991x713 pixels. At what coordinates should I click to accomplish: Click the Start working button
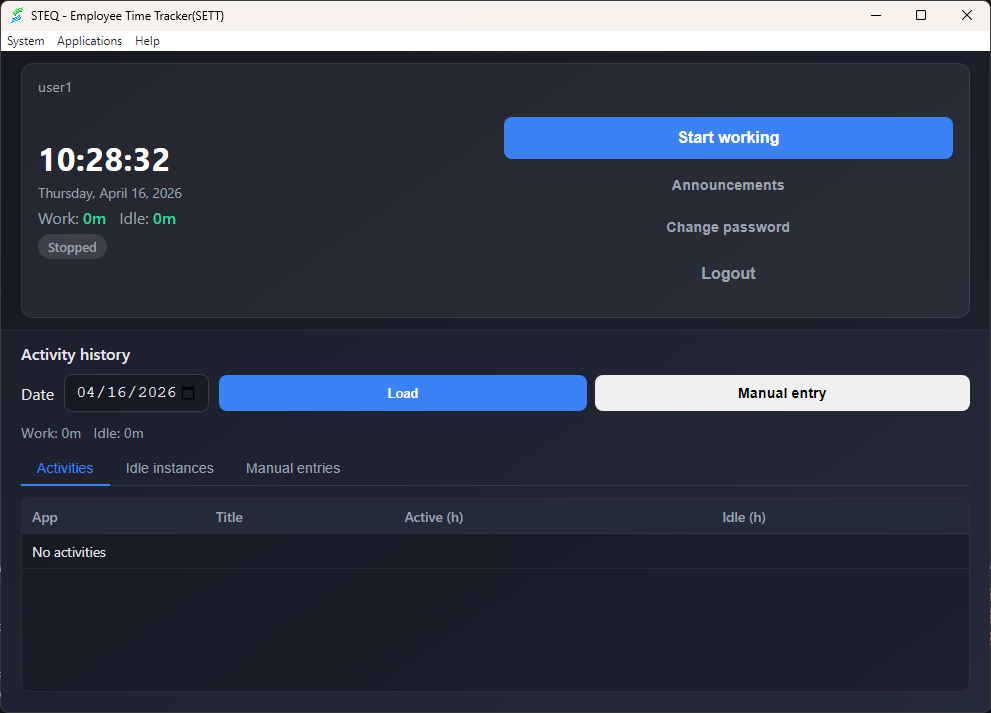point(728,138)
